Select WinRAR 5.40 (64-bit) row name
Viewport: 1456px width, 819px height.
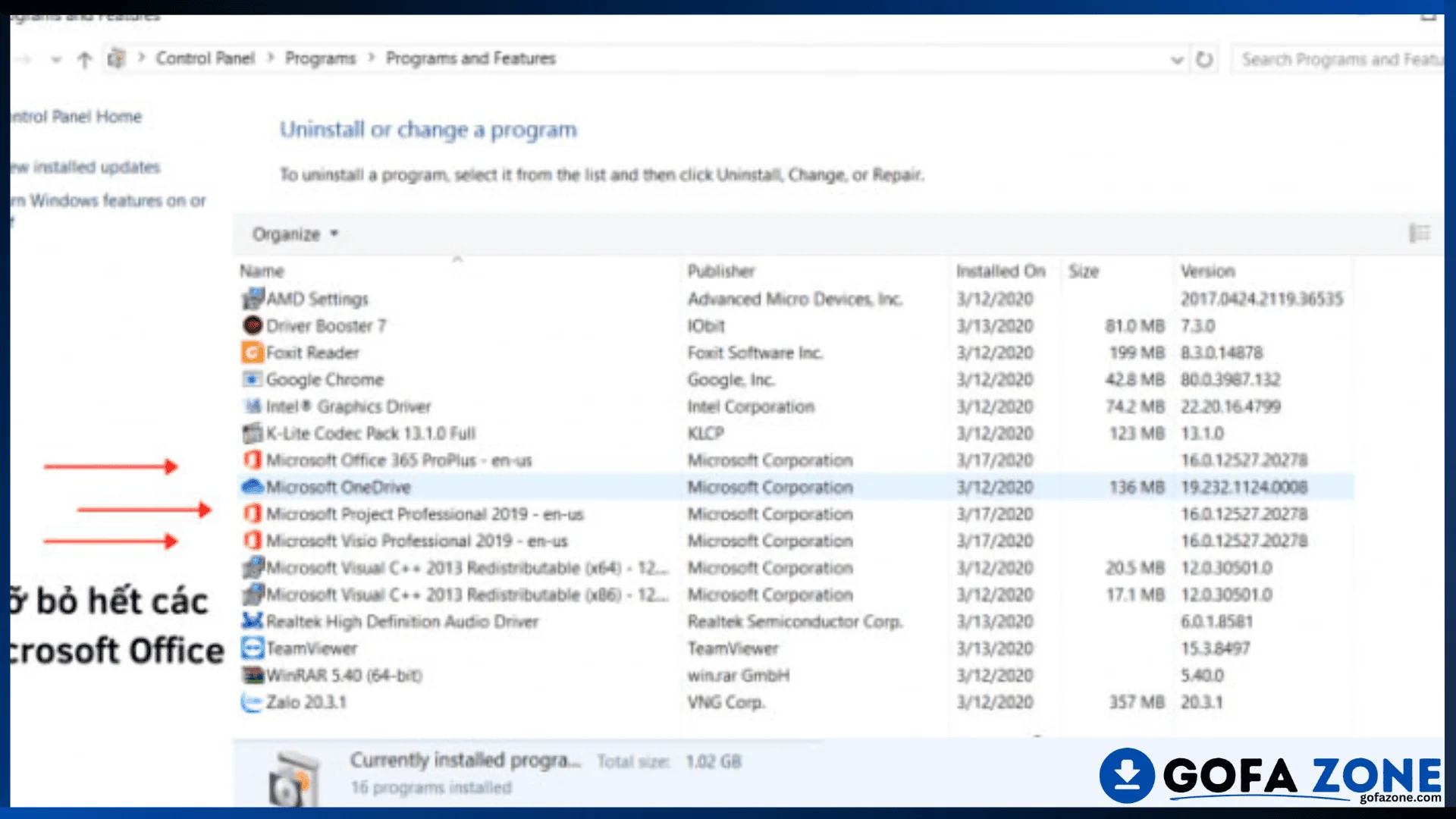[344, 675]
